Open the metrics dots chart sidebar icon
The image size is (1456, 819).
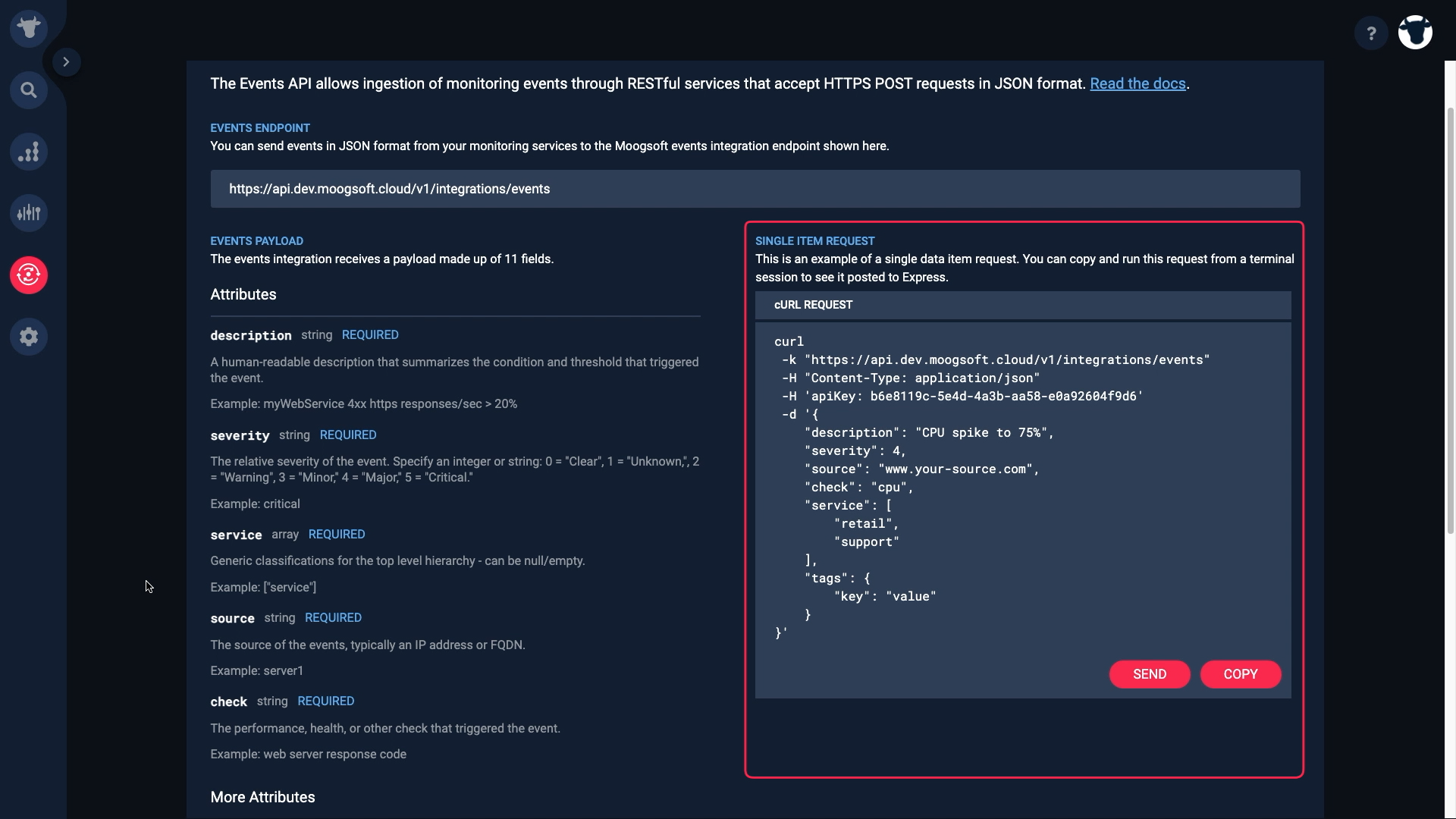click(29, 152)
